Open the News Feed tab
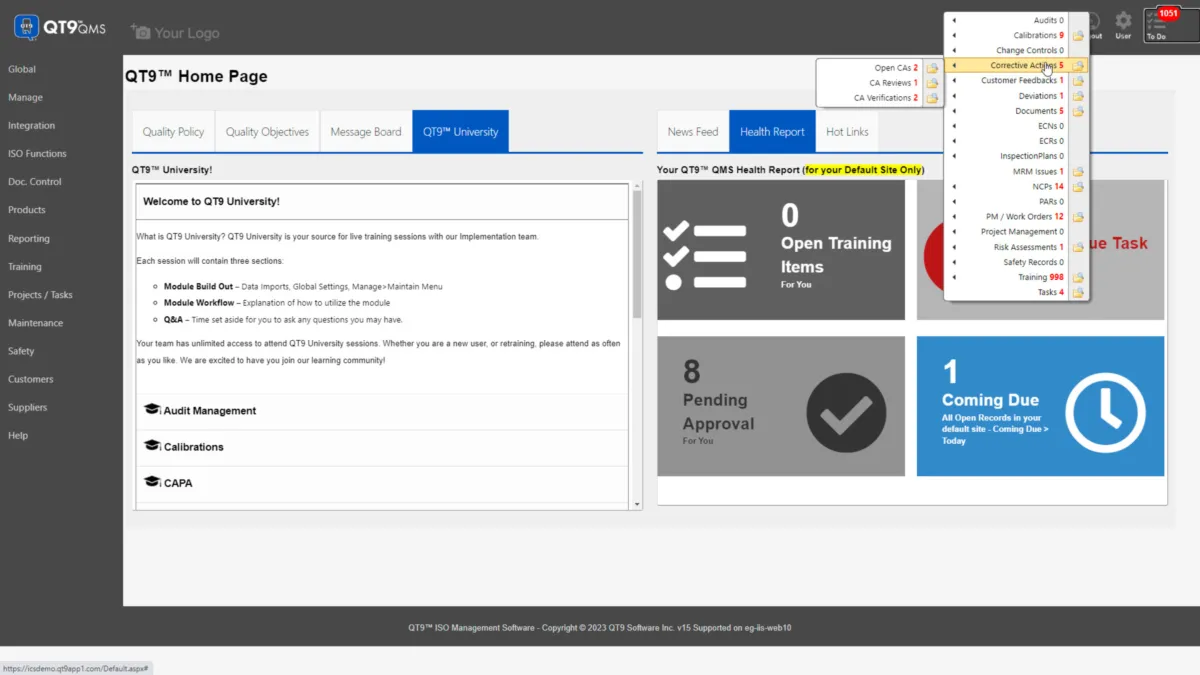This screenshot has height=675, width=1200. 692,132
